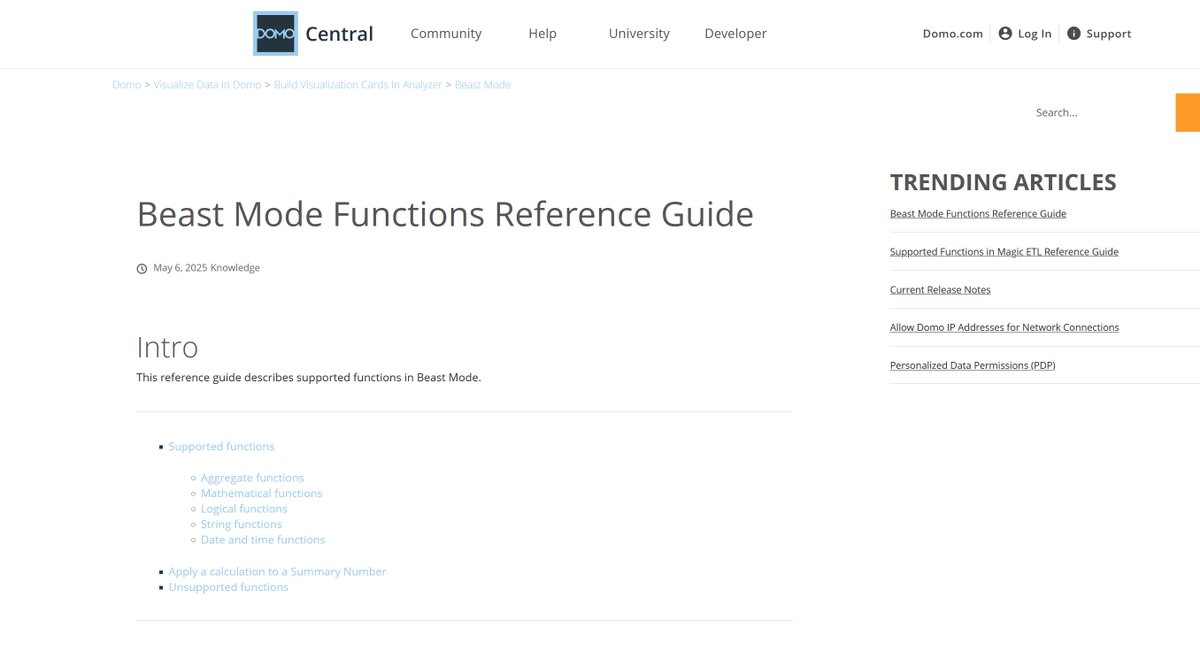Open Supported Functions in Magic ETL Reference Guide
This screenshot has height=652, width=1200.
[x=1004, y=252]
